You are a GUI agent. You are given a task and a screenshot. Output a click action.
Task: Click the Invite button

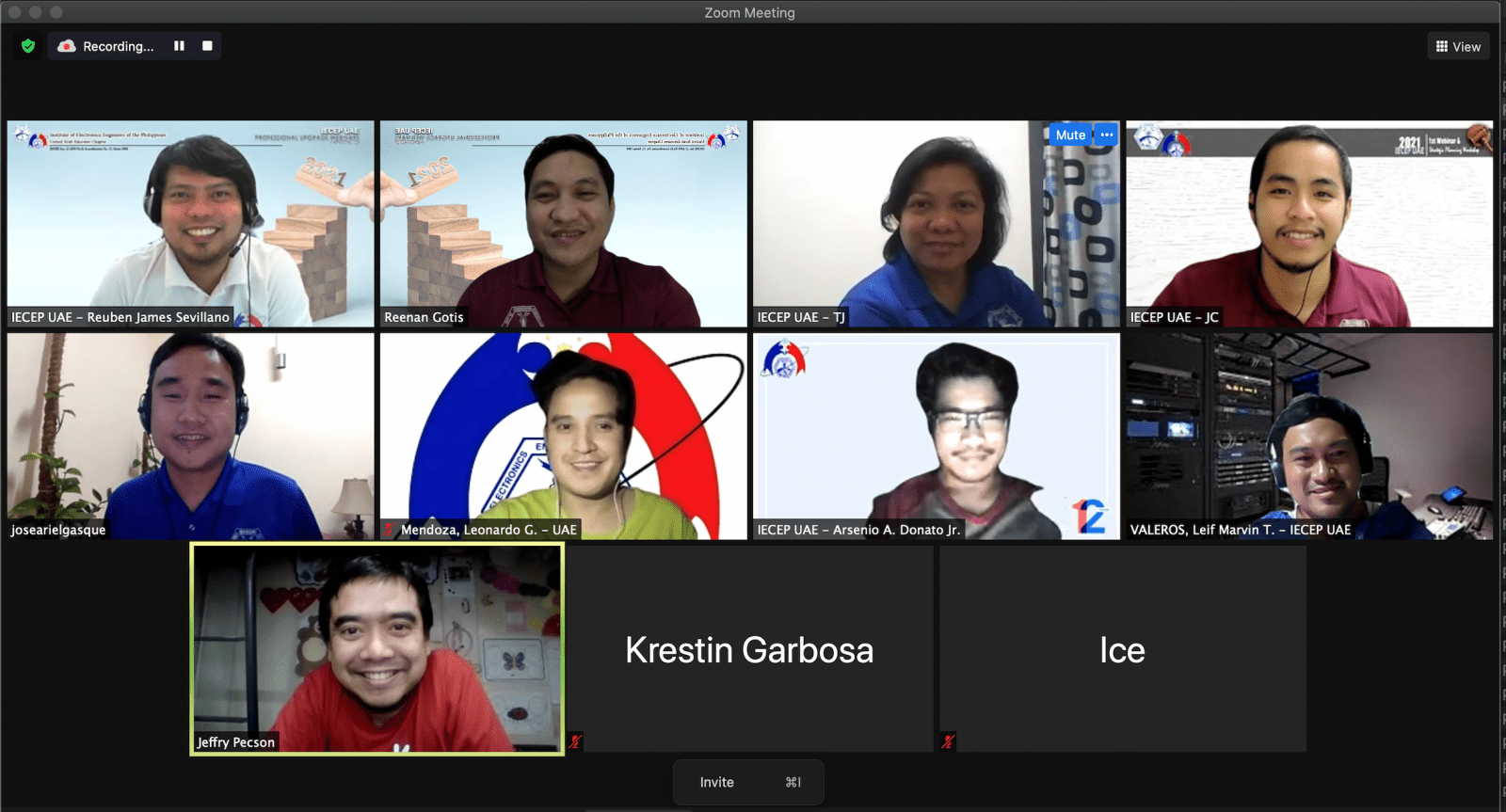tap(748, 782)
